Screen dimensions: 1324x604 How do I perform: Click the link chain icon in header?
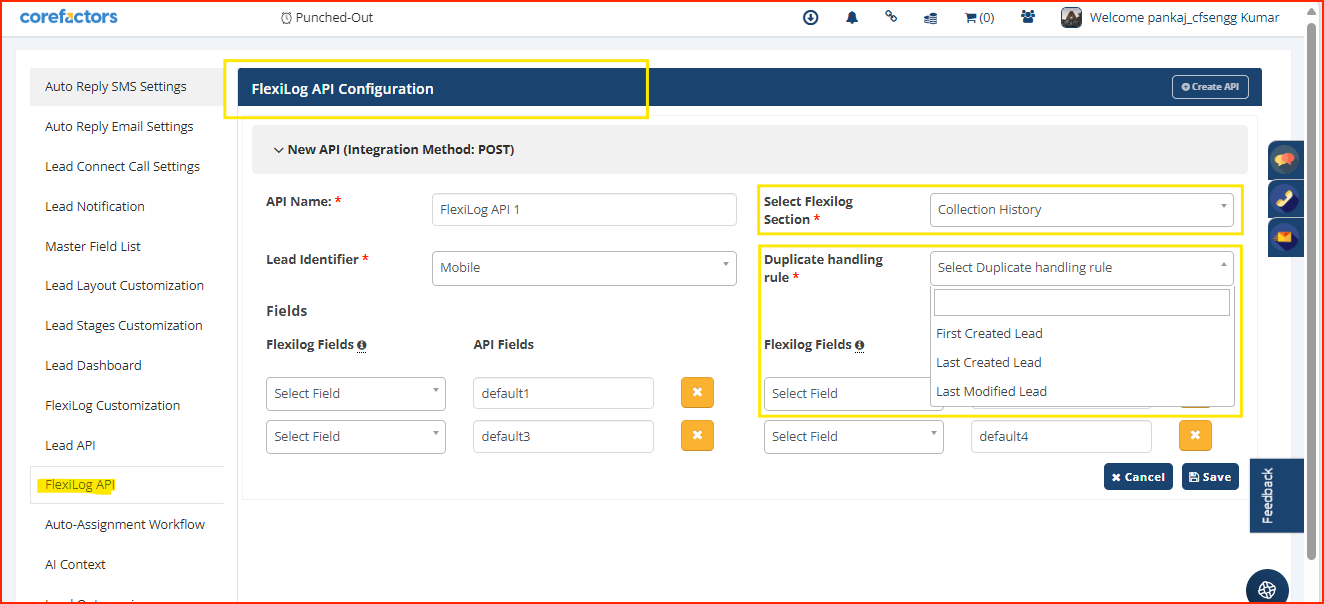(x=891, y=17)
